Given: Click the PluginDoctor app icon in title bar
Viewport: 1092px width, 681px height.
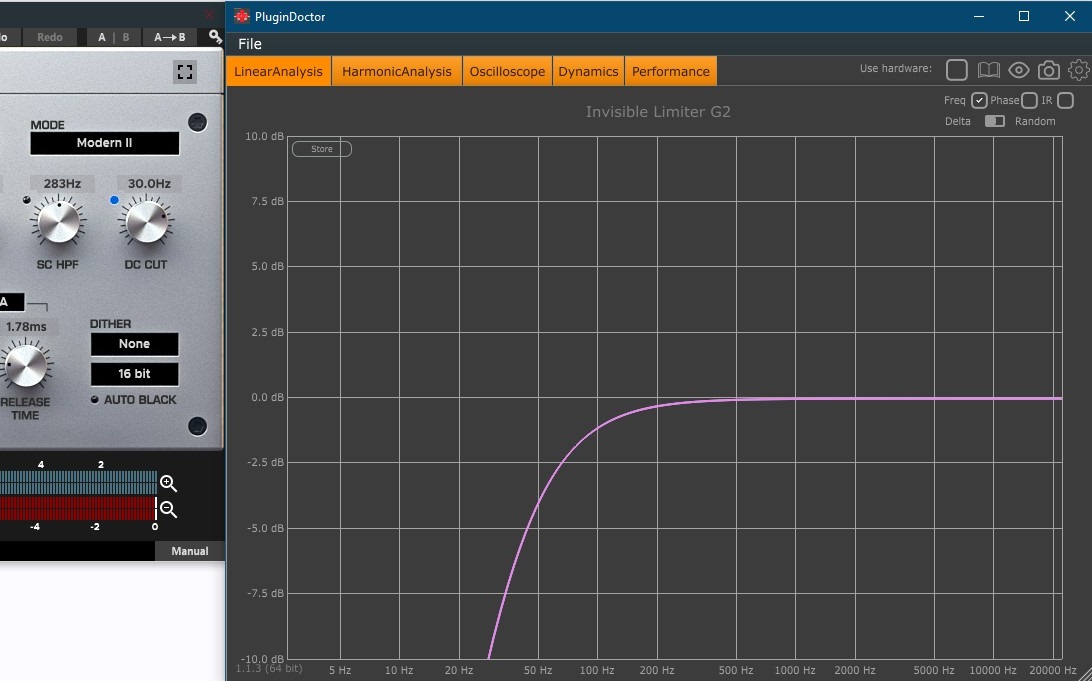Looking at the screenshot, I should [242, 16].
